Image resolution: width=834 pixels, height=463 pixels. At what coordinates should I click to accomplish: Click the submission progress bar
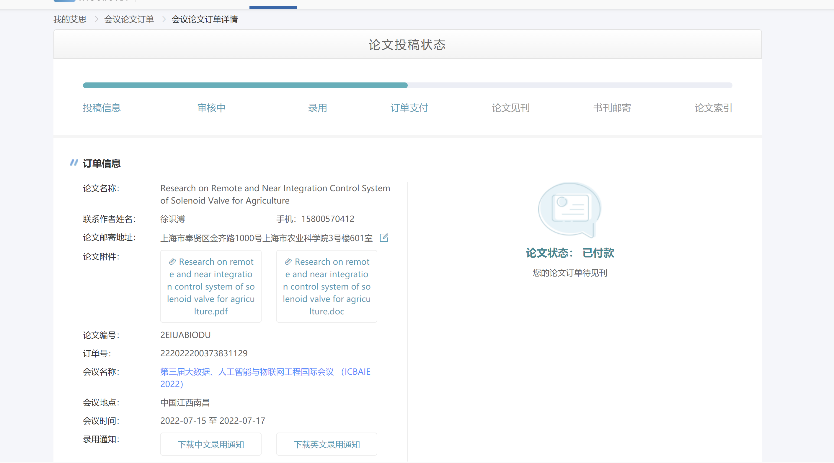(407, 85)
